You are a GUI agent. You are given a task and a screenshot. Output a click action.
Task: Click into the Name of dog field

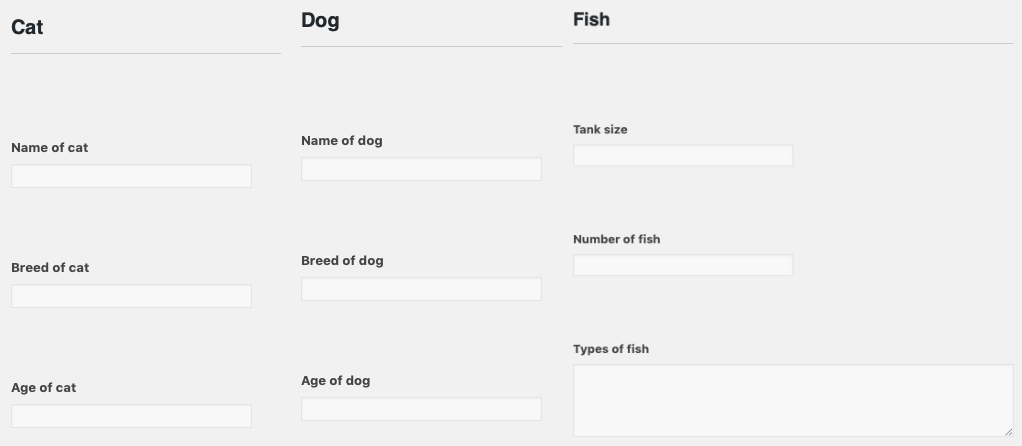coord(421,169)
